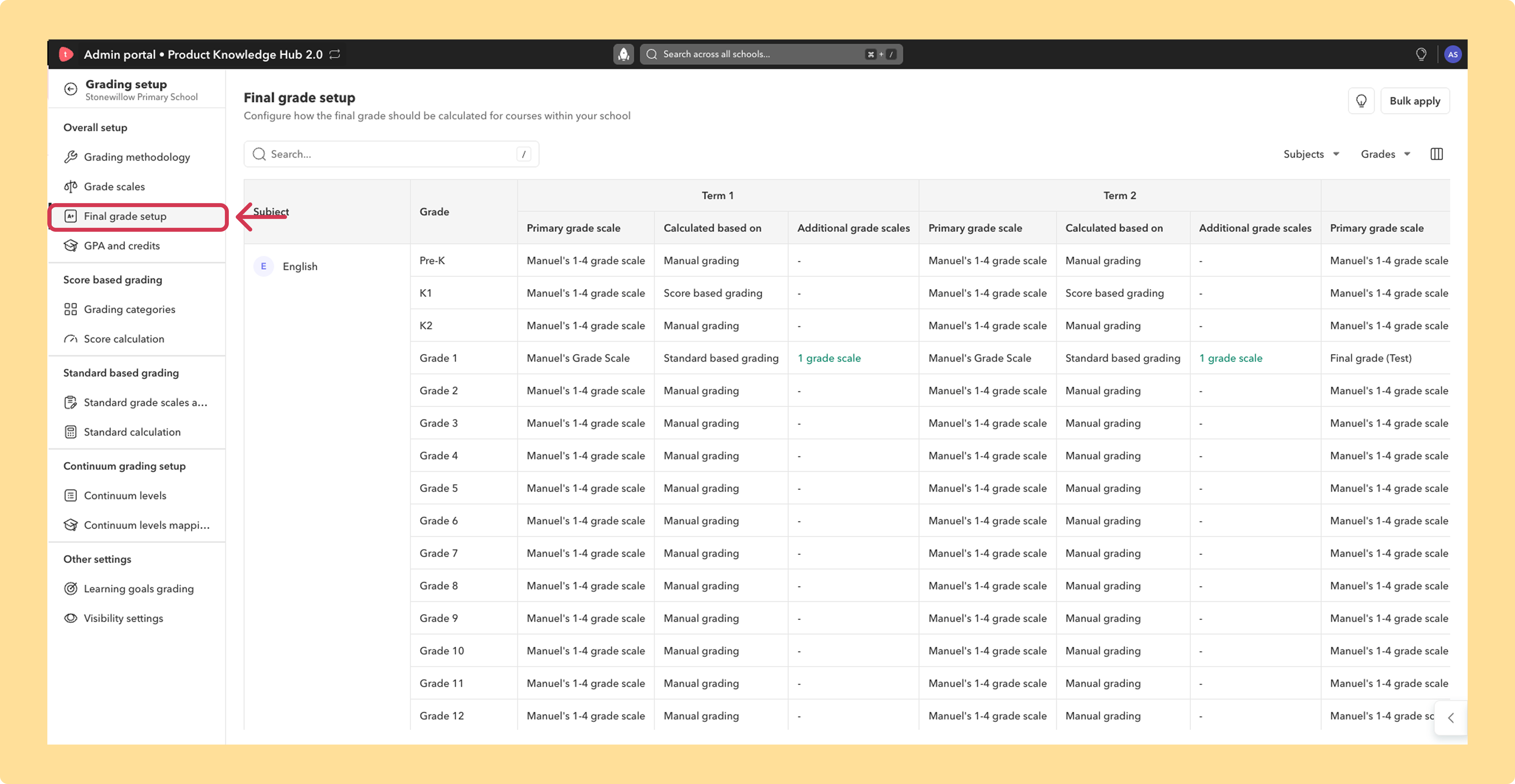The image size is (1515, 784).
Task: Open Standard grade scales sidebar item
Action: tap(137, 402)
